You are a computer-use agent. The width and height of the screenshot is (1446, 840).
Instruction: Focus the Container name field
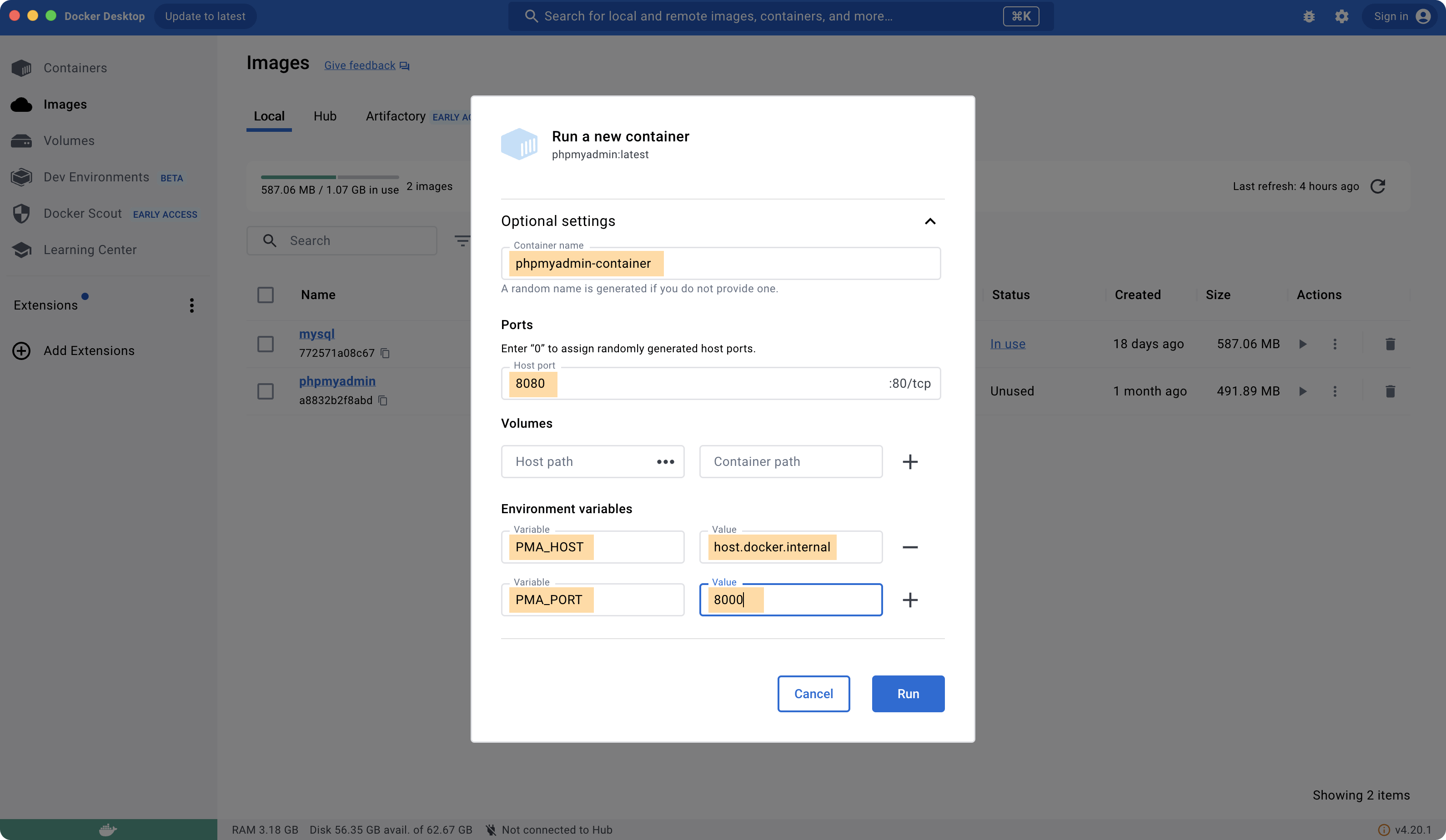point(721,263)
